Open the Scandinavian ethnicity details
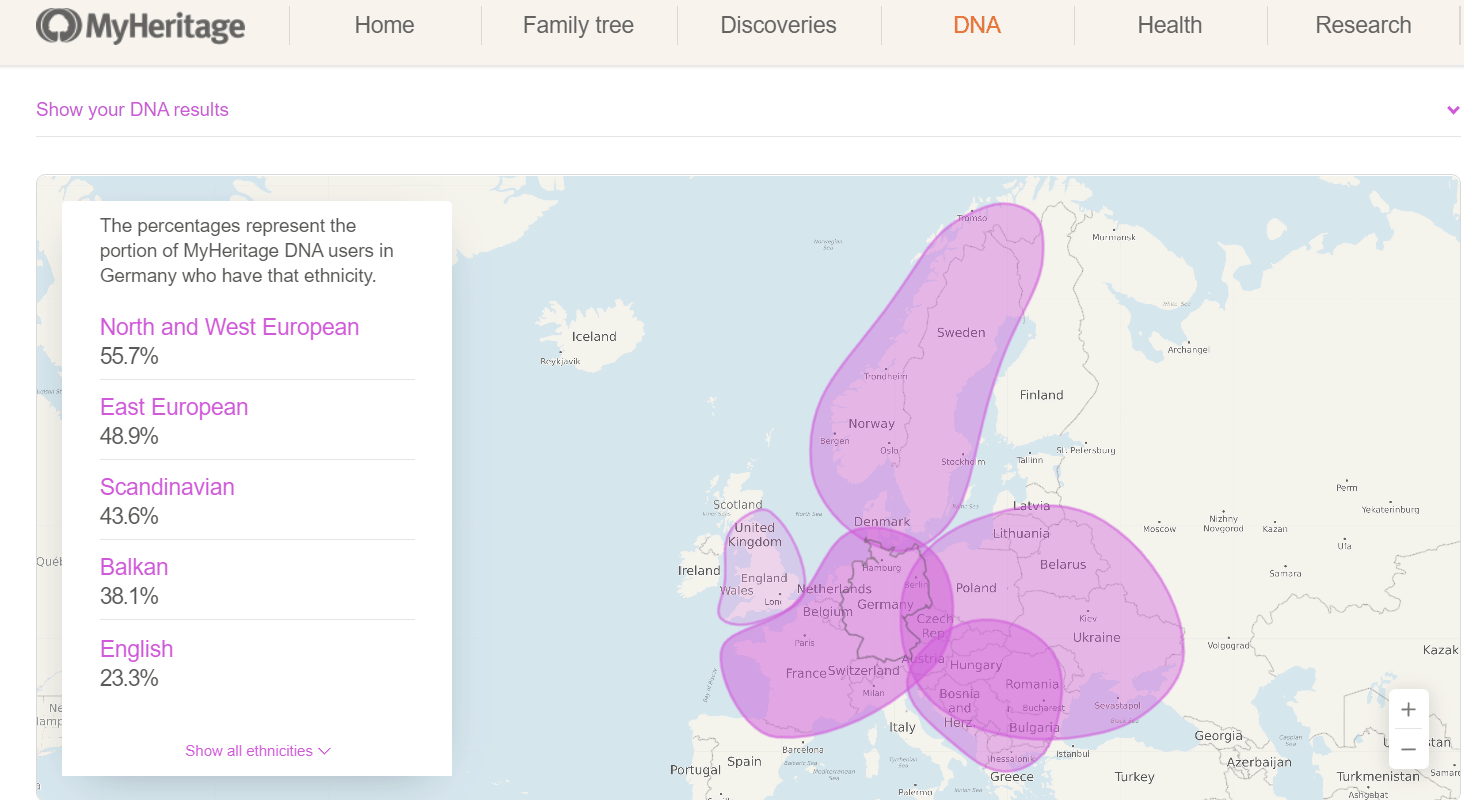Image resolution: width=1464 pixels, height=800 pixels. click(167, 487)
